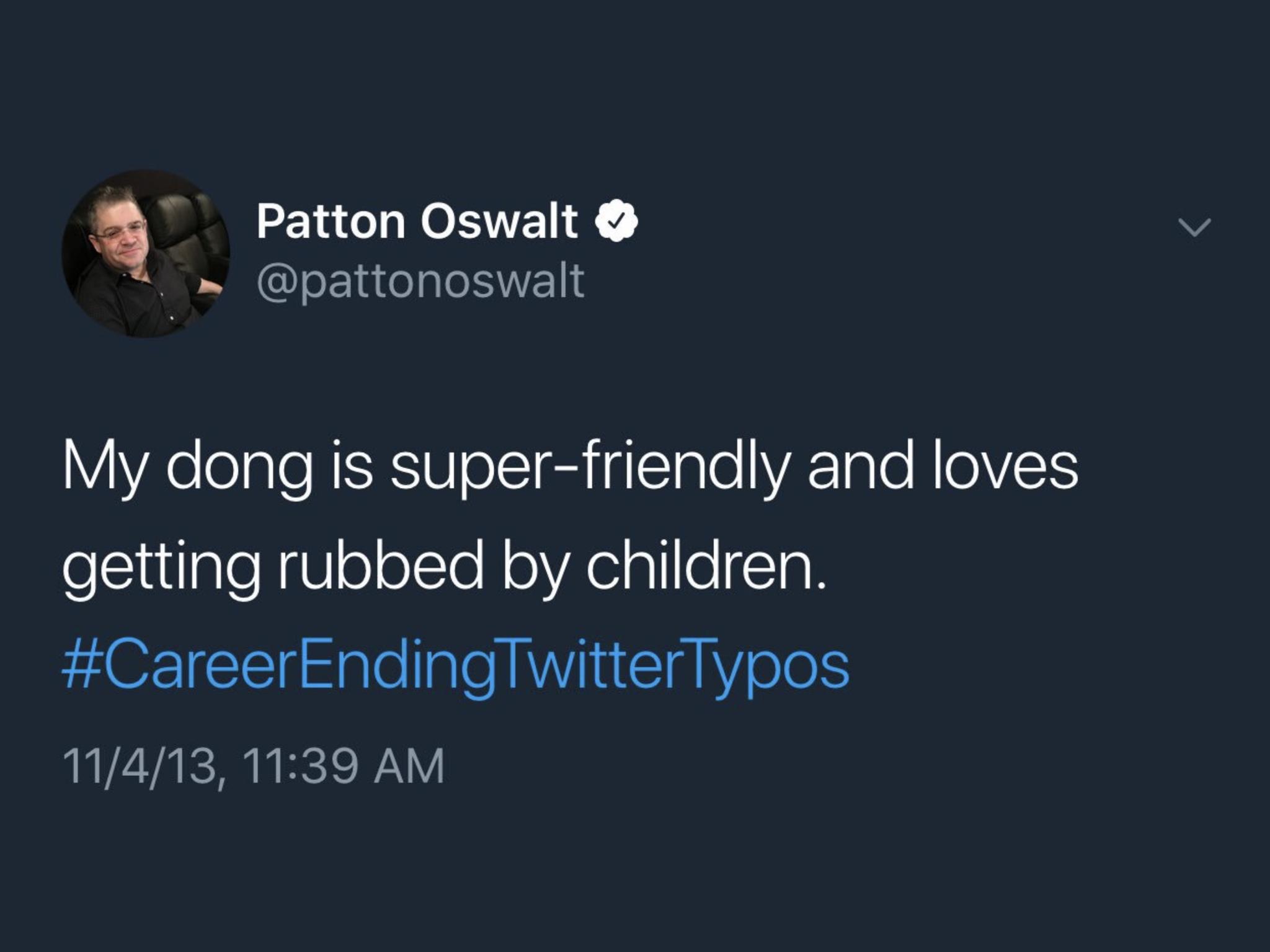This screenshot has width=1270, height=952.
Task: Click the surname "Oswalt" in display name
Action: (499, 222)
